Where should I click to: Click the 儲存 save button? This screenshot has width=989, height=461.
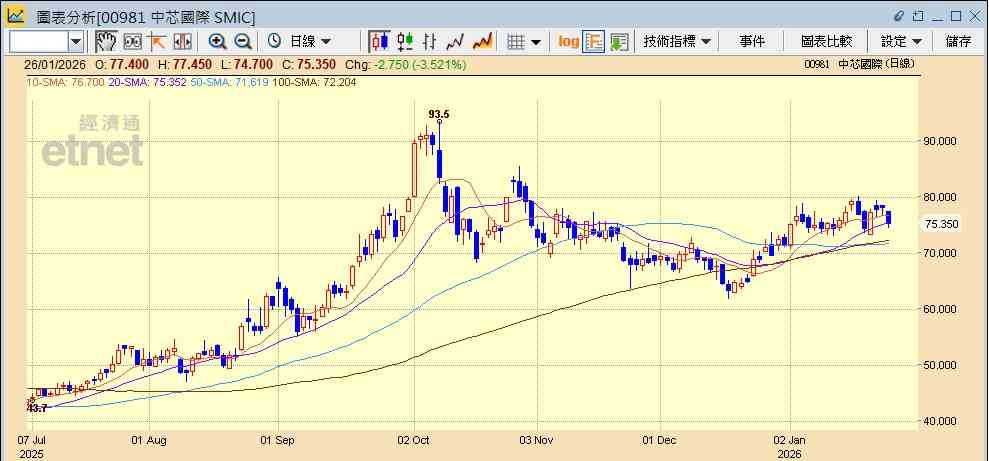click(959, 42)
